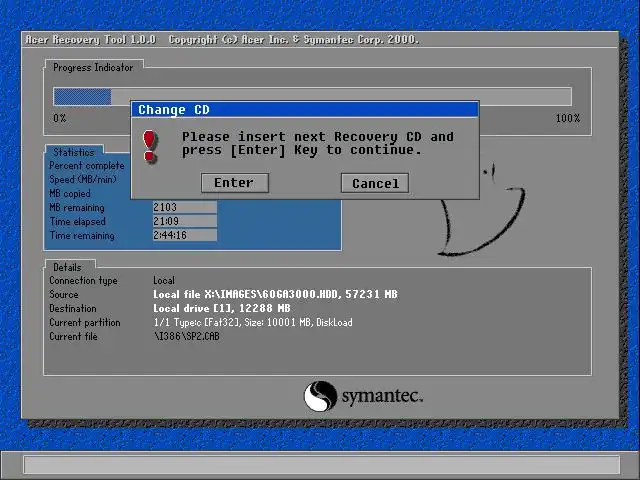Select the Progress Indicator group label
Image resolution: width=640 pixels, height=480 pixels.
(x=93, y=67)
